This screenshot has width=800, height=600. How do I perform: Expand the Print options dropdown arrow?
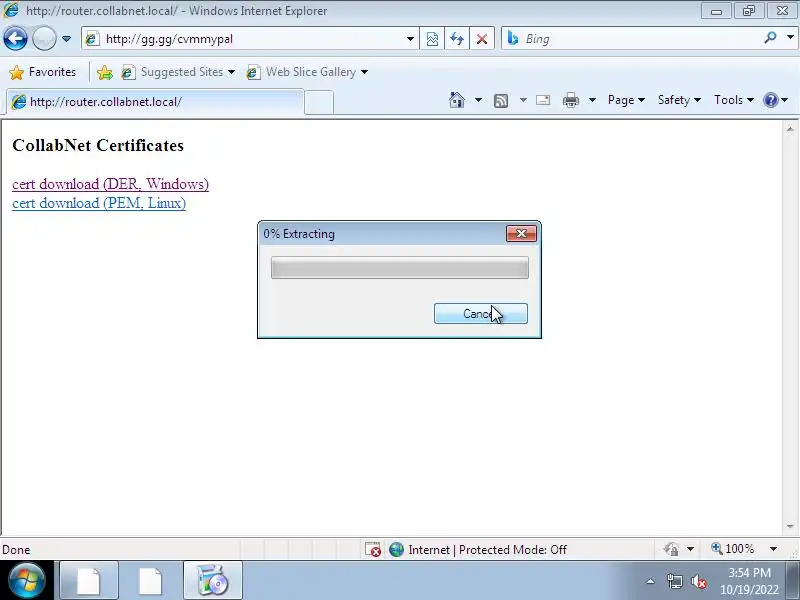592,100
